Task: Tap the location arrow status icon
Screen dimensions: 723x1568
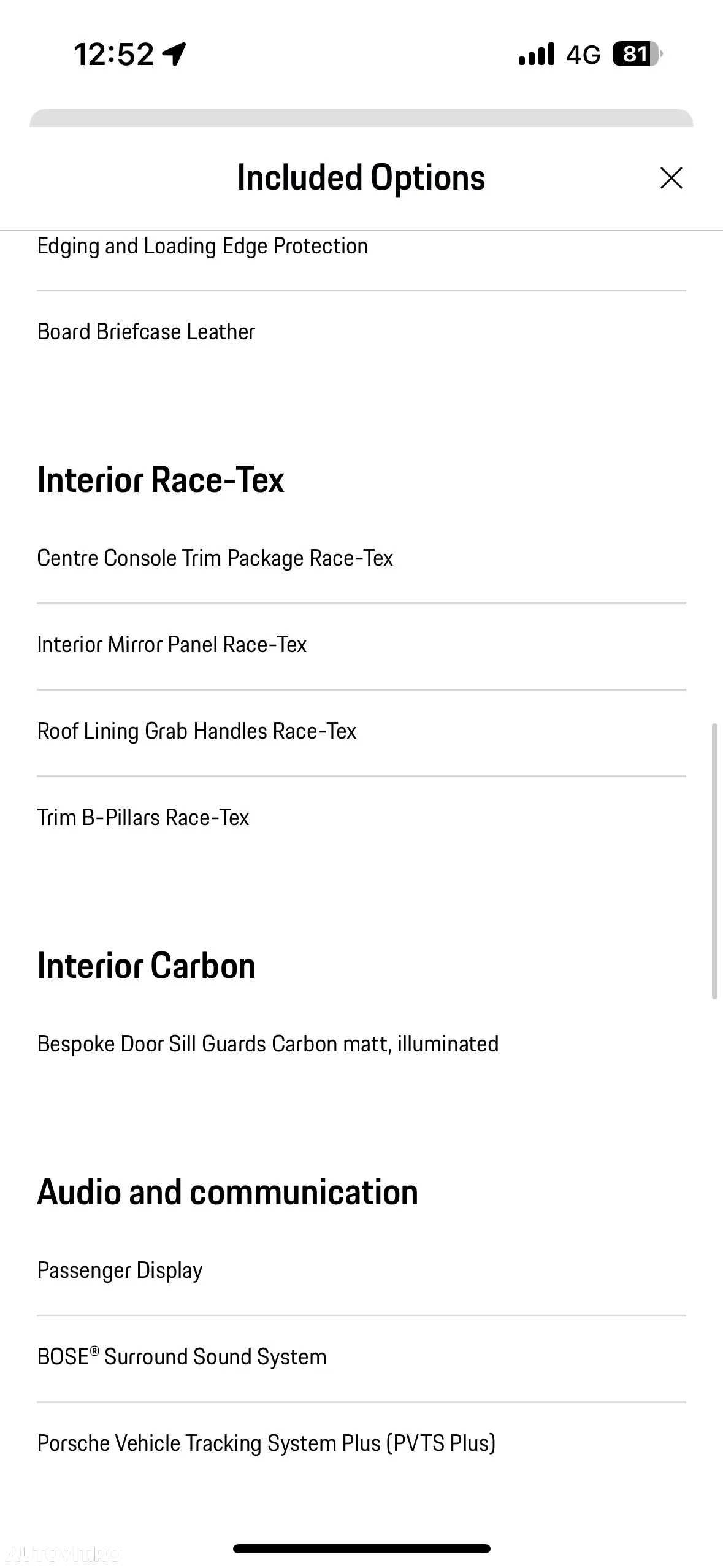Action: point(174,54)
